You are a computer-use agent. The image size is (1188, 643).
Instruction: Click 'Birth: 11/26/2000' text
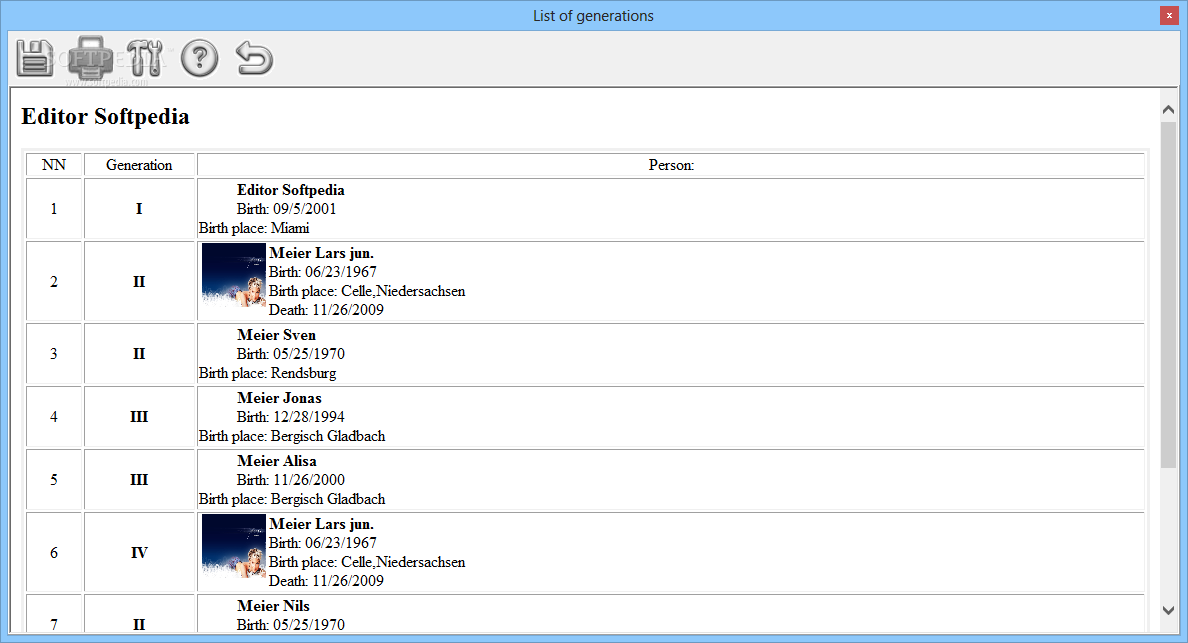(291, 479)
